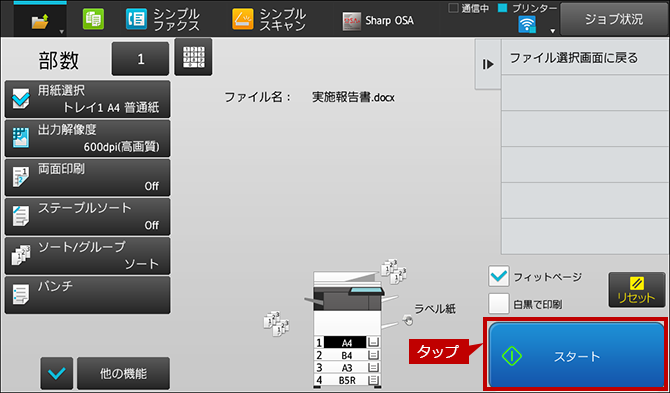Open Job Status (ジョブ状況) screen
The width and height of the screenshot is (670, 393).
(614, 19)
